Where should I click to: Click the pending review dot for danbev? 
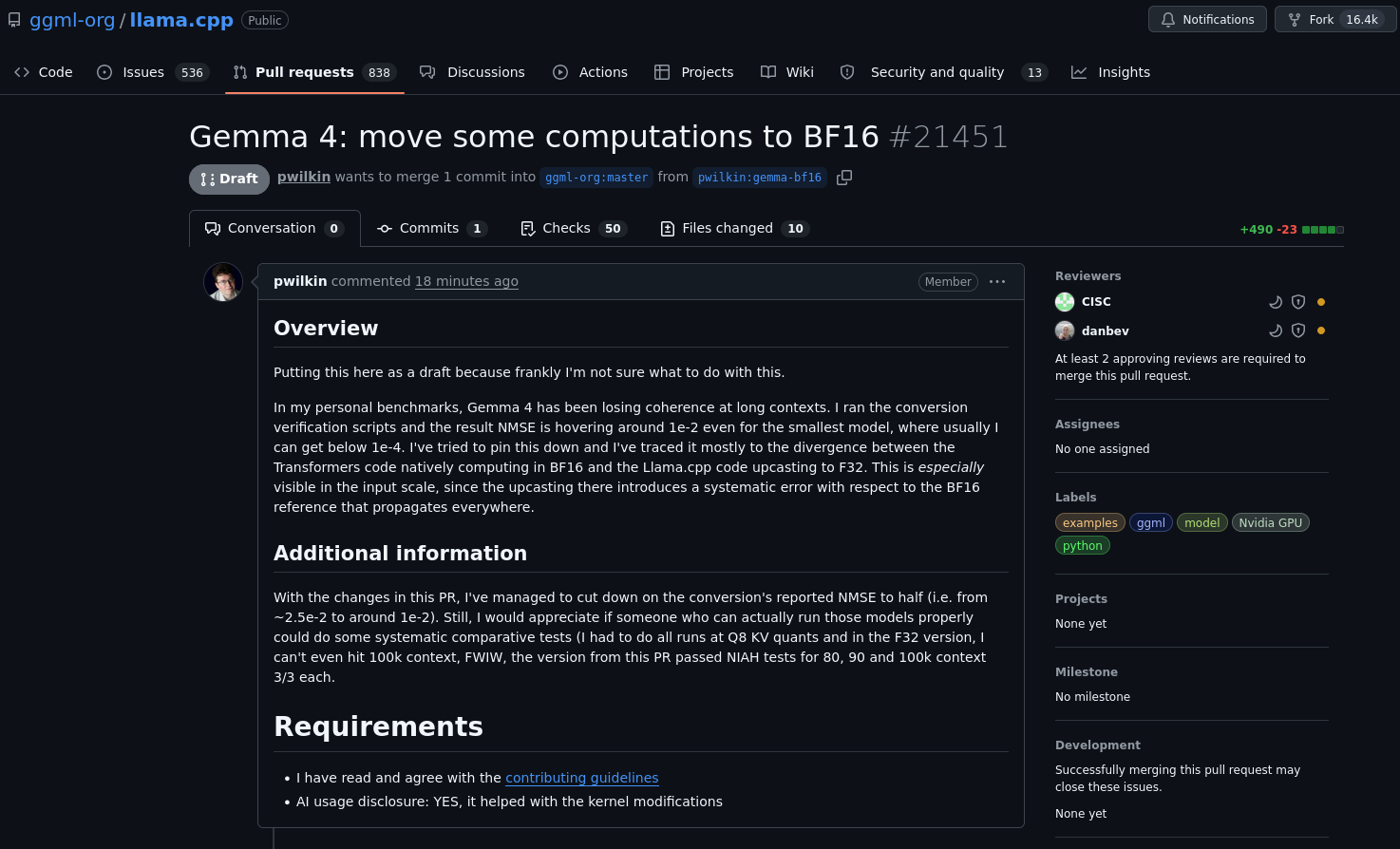[1321, 330]
